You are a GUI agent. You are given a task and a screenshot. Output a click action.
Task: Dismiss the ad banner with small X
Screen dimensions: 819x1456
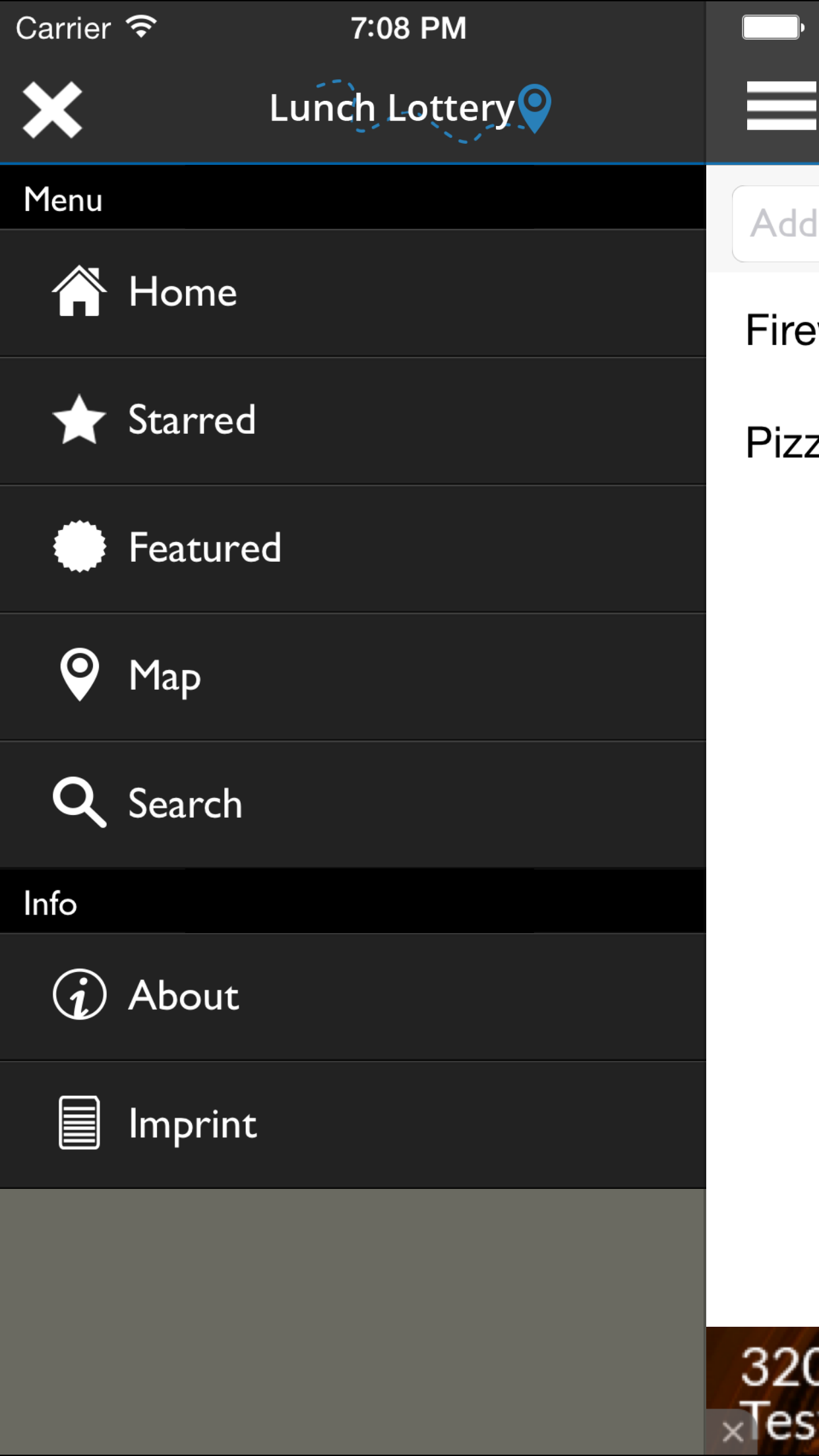732,1432
